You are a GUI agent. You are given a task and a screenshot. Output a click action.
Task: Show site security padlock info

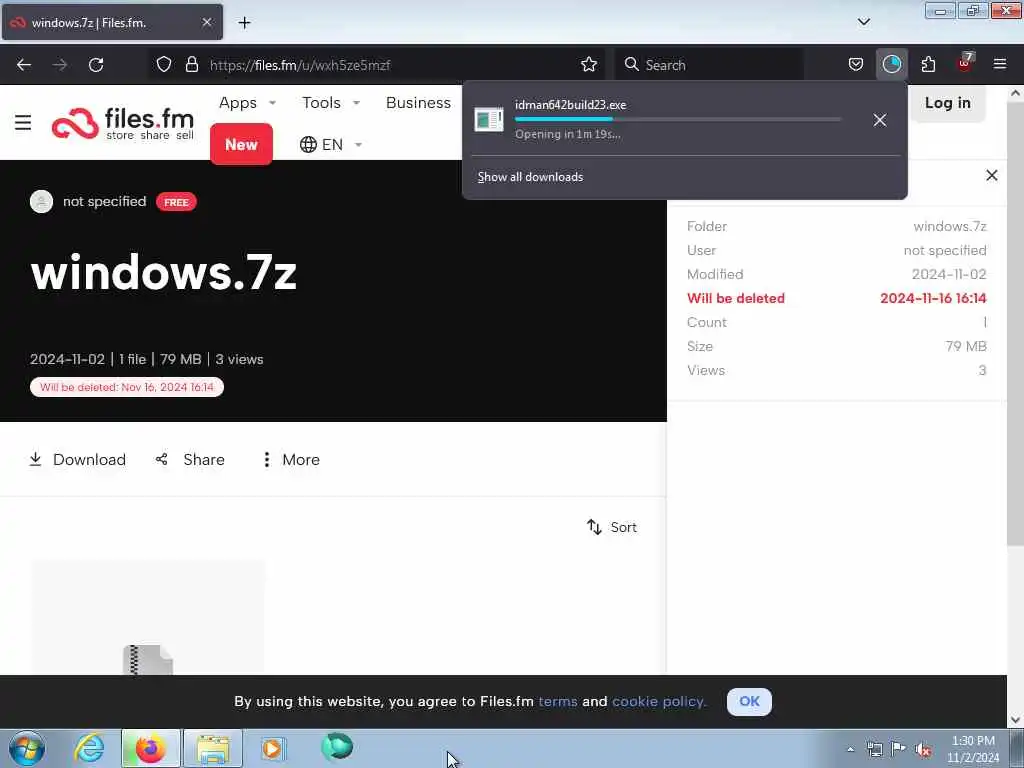(191, 65)
